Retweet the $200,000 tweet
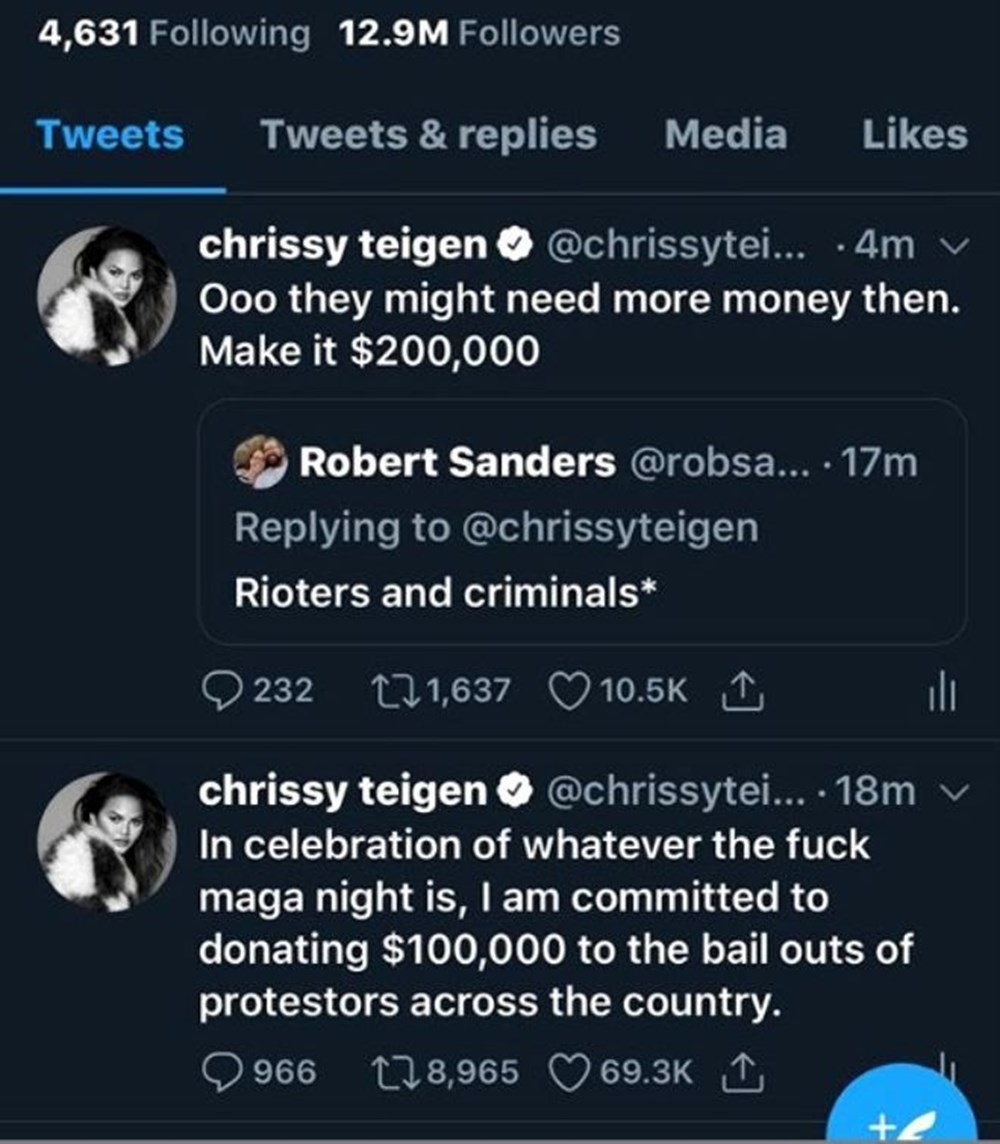 coord(385,690)
